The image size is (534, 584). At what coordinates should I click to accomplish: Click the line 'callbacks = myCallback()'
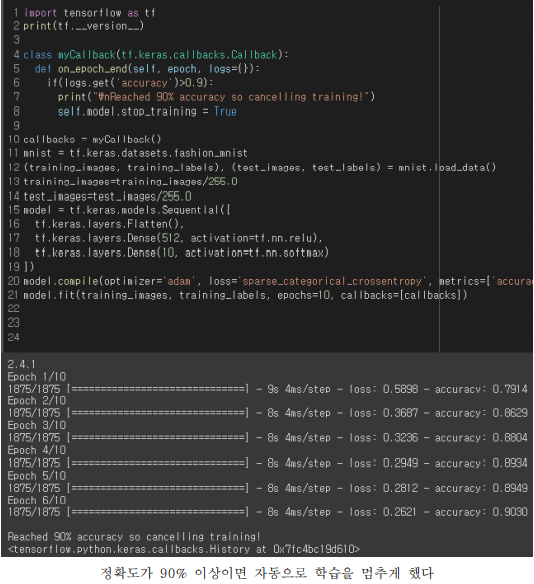click(x=92, y=139)
